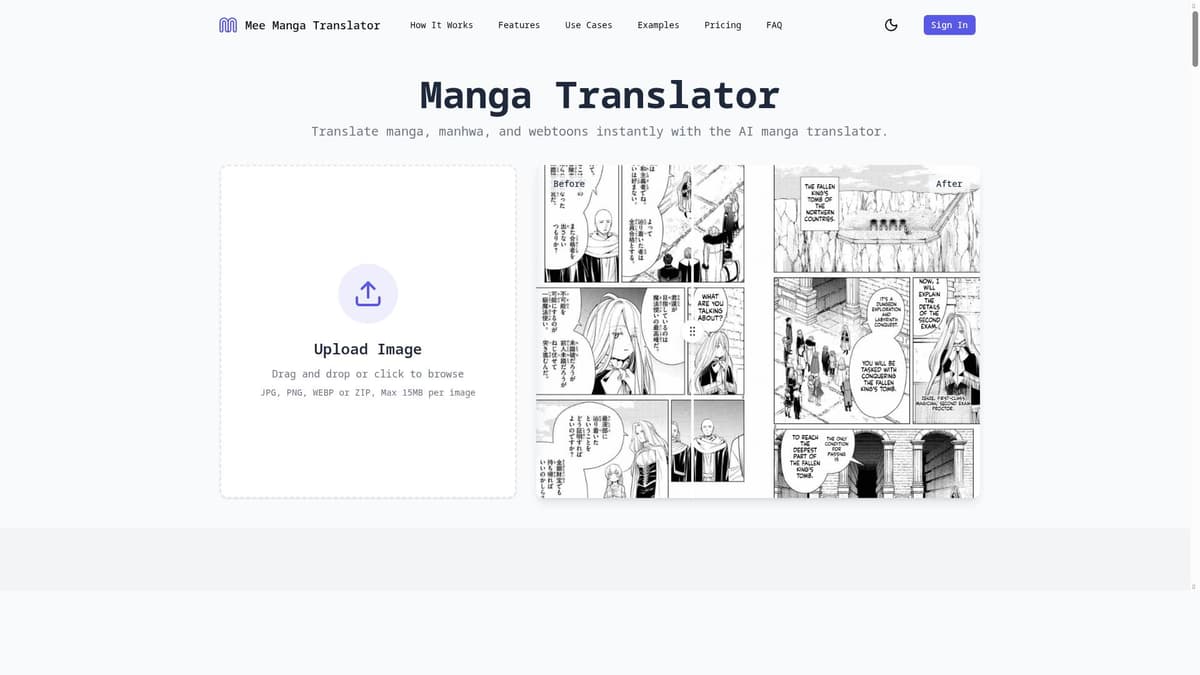Click the dotted drag-handle on the comparison image
The width and height of the screenshot is (1200, 675).
click(x=692, y=331)
